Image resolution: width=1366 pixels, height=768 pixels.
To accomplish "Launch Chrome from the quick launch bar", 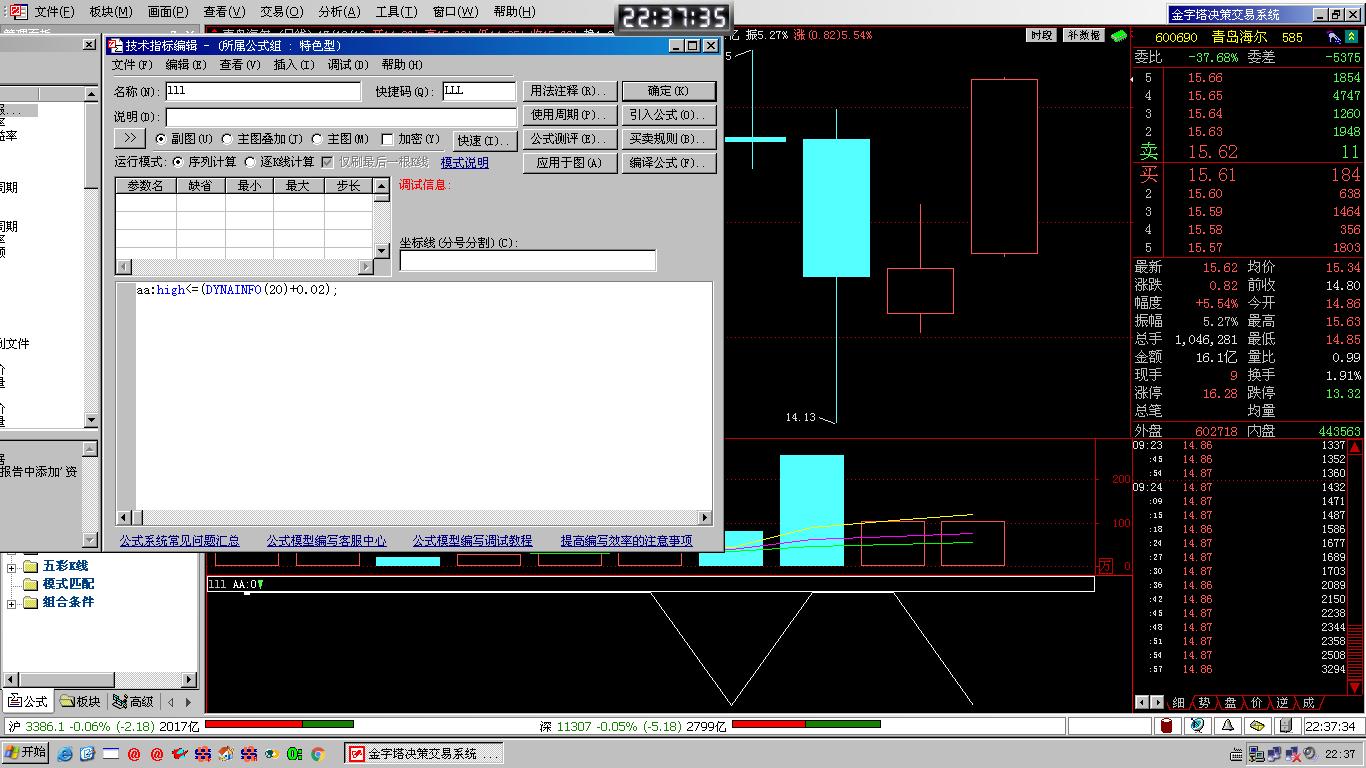I will [x=317, y=754].
